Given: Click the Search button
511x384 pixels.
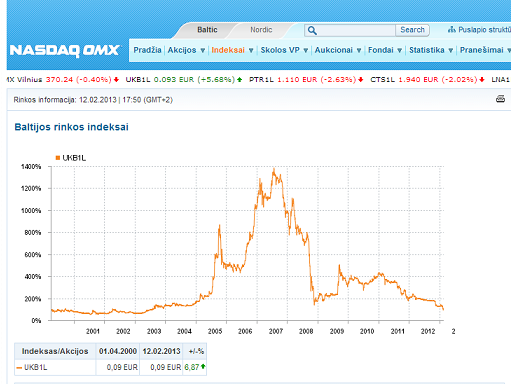Looking at the screenshot, I should pyautogui.click(x=412, y=30).
